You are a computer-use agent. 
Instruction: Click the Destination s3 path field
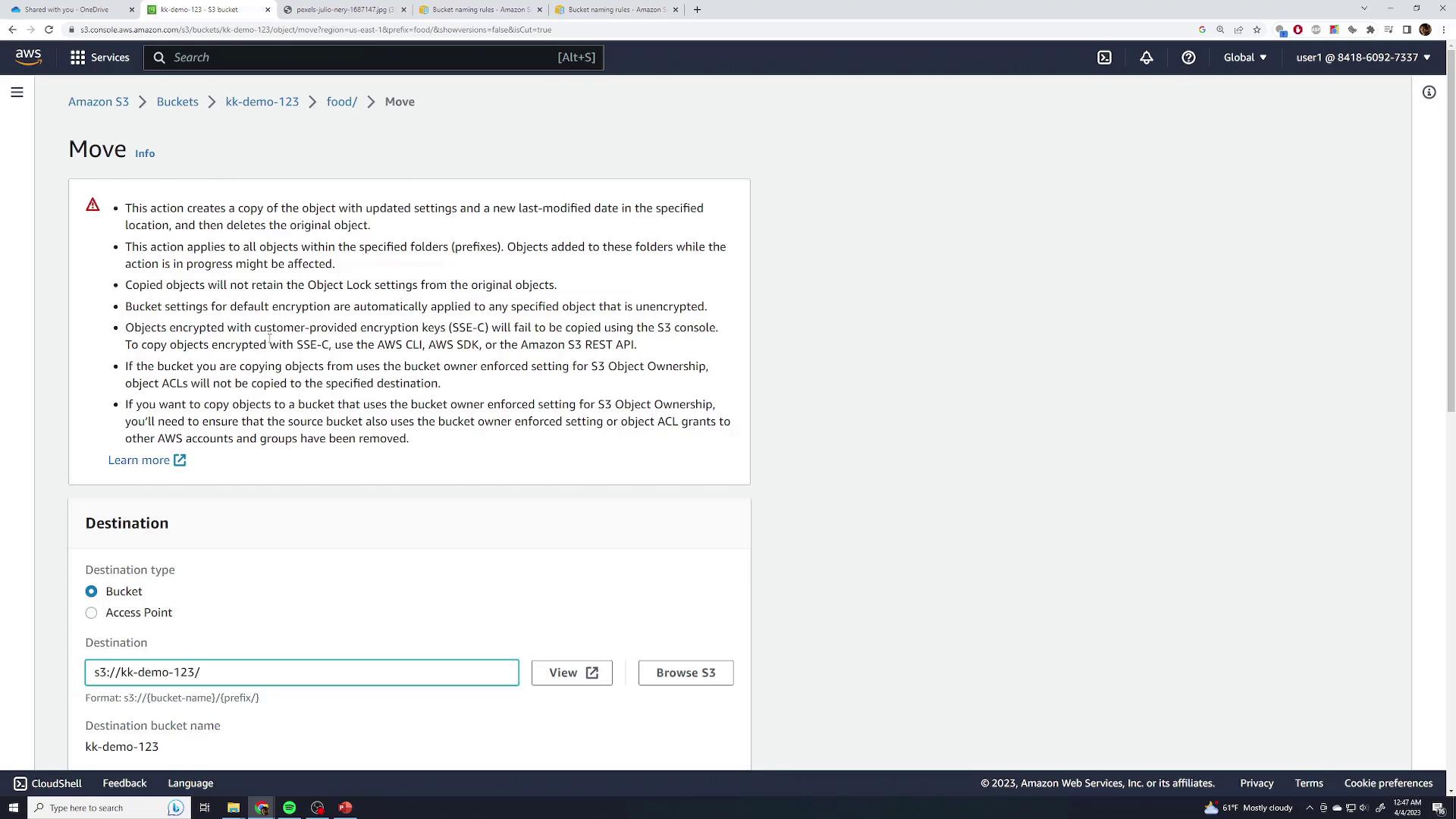click(x=301, y=673)
